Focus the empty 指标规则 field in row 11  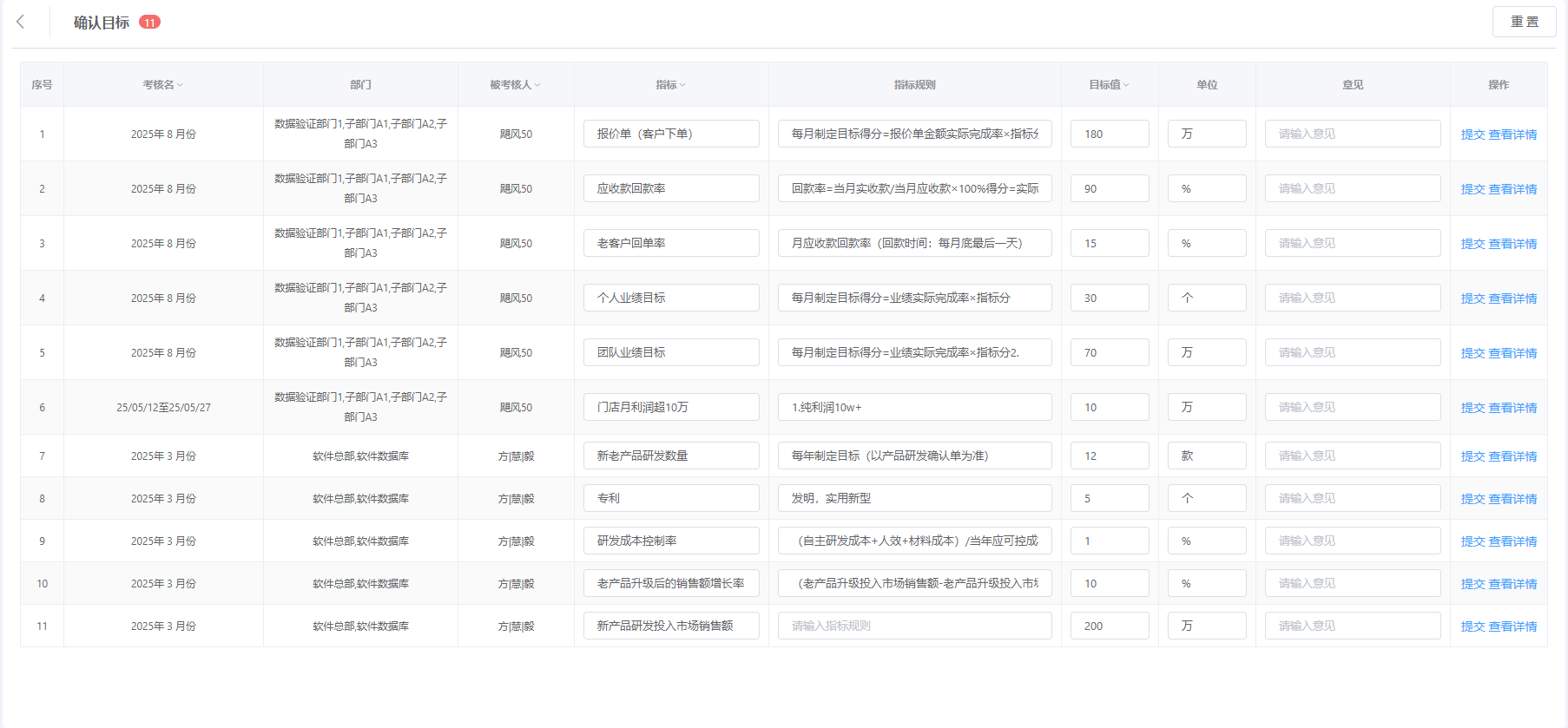(914, 626)
